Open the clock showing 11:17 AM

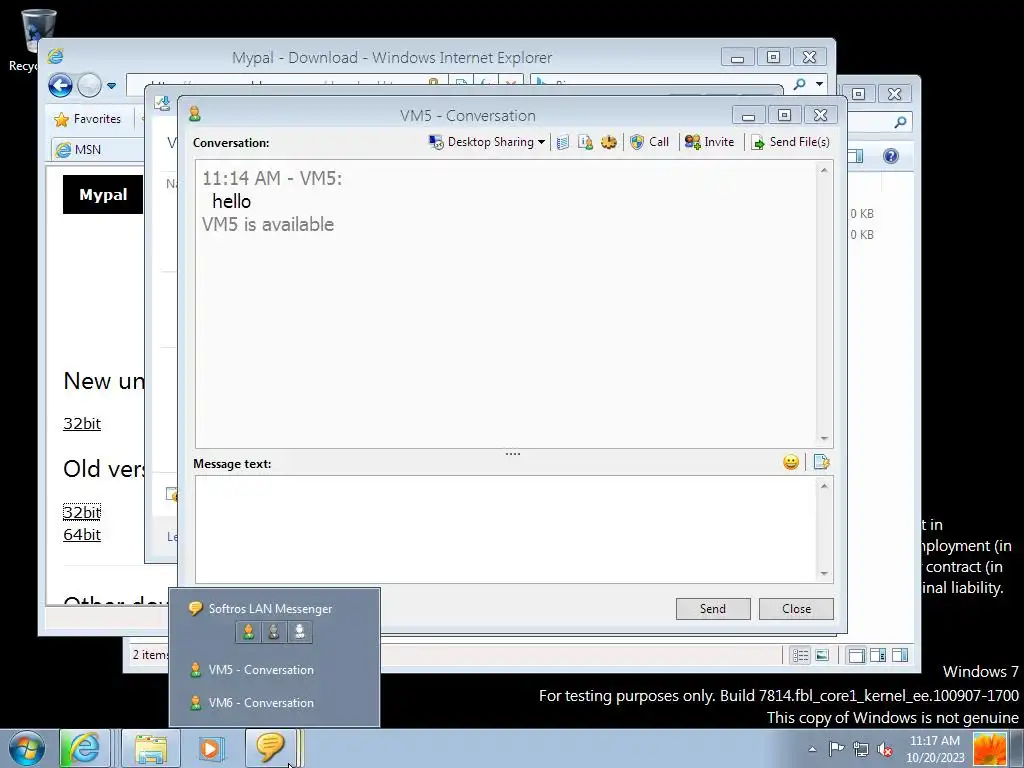coord(935,749)
